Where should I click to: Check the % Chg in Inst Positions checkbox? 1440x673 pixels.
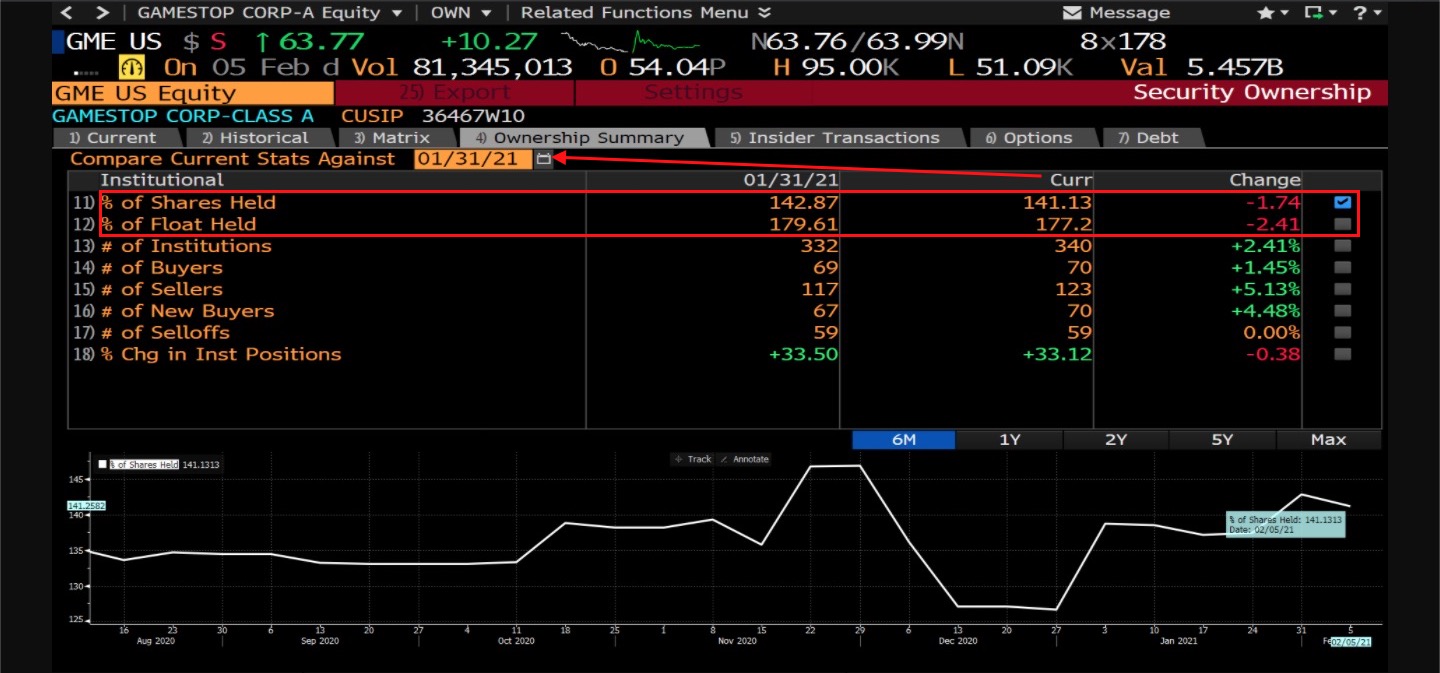pyautogui.click(x=1342, y=354)
